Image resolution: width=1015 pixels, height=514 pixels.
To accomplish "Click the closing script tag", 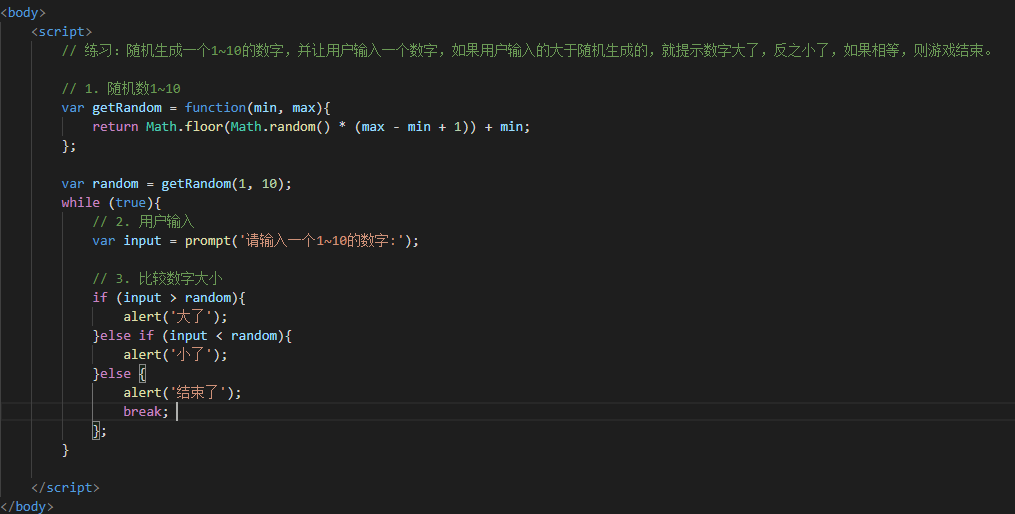I will tap(65, 487).
